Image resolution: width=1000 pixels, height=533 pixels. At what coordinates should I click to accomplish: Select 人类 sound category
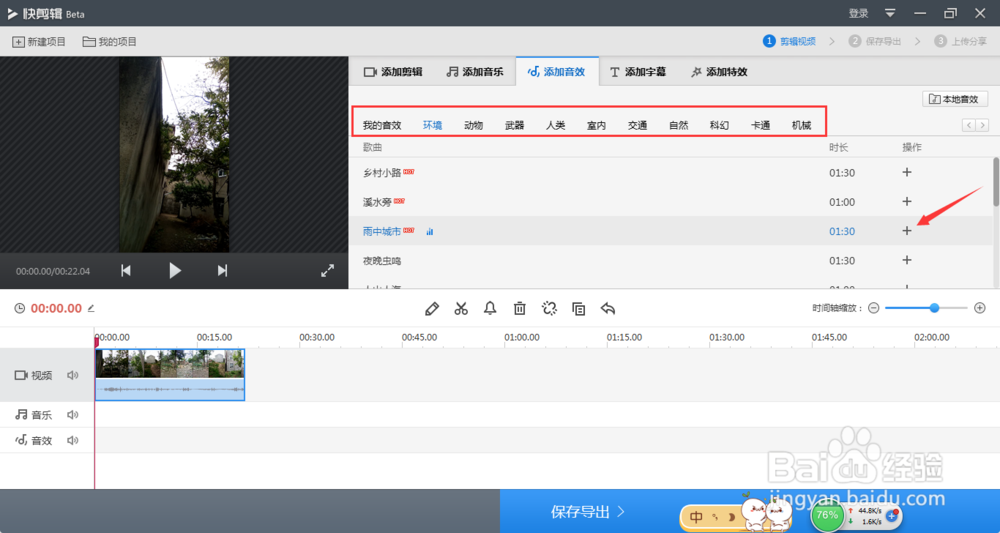[555, 126]
